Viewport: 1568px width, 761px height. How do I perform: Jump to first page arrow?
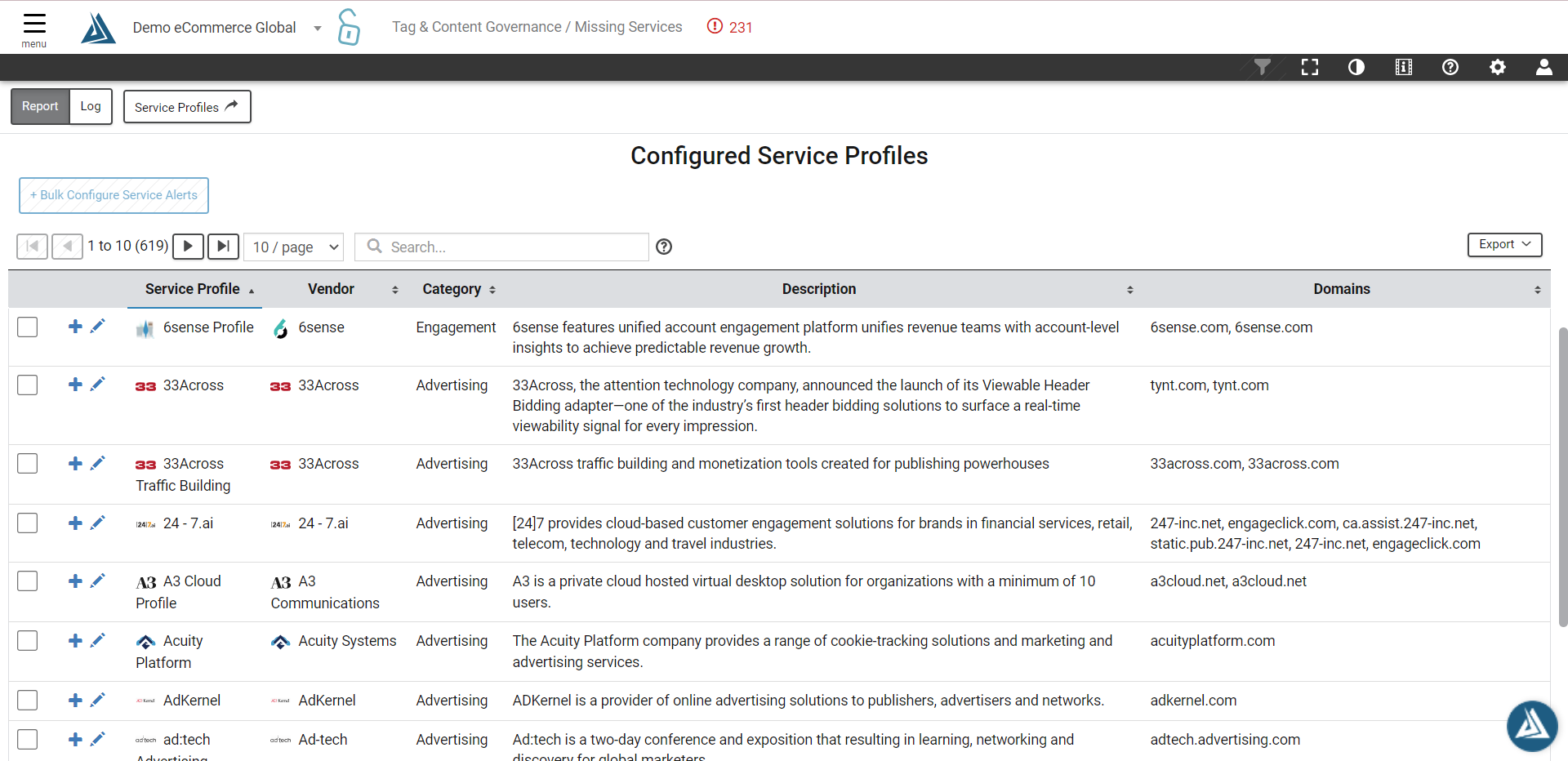pyautogui.click(x=32, y=246)
